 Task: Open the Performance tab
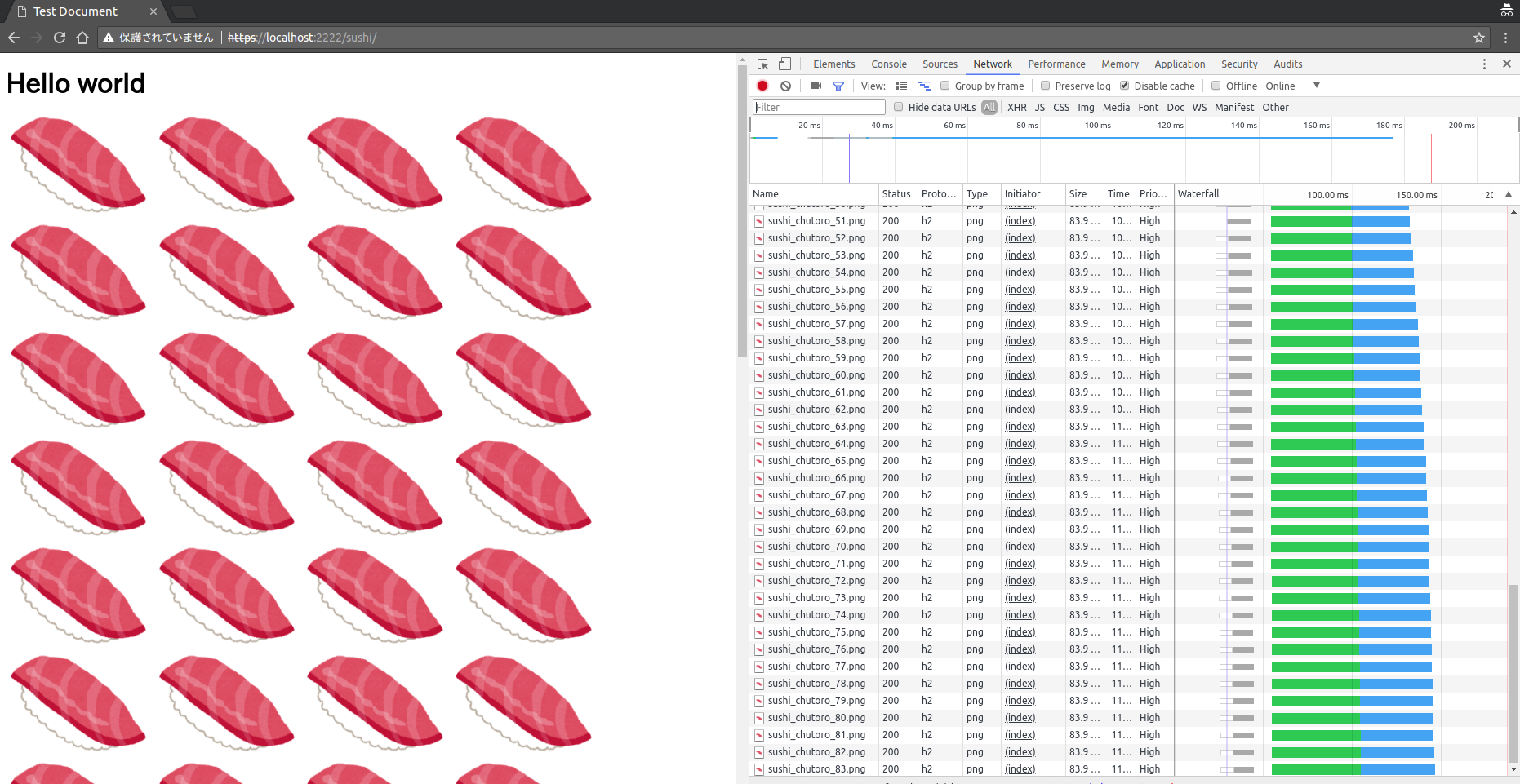[x=1056, y=64]
